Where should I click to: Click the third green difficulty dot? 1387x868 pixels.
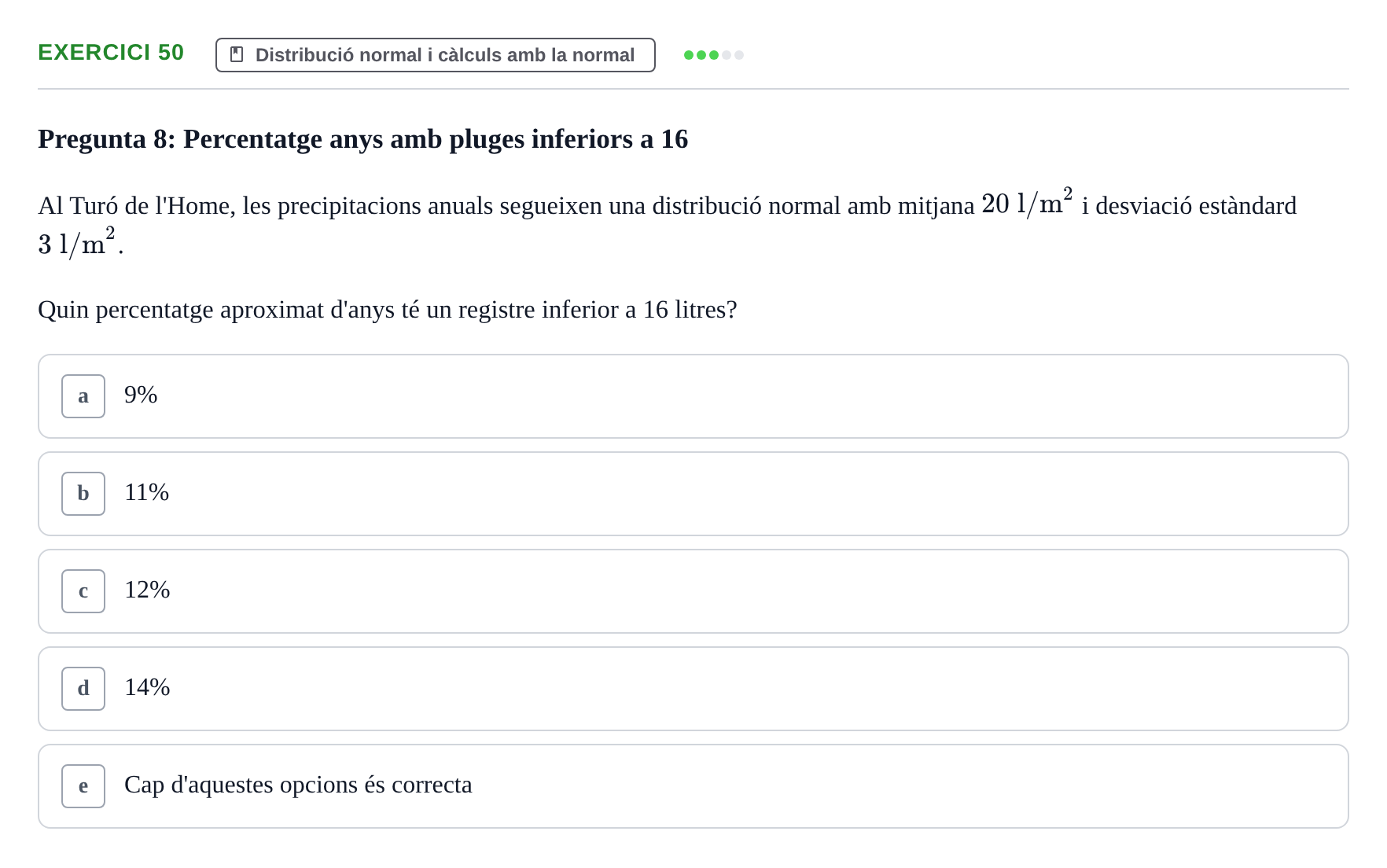(x=714, y=55)
